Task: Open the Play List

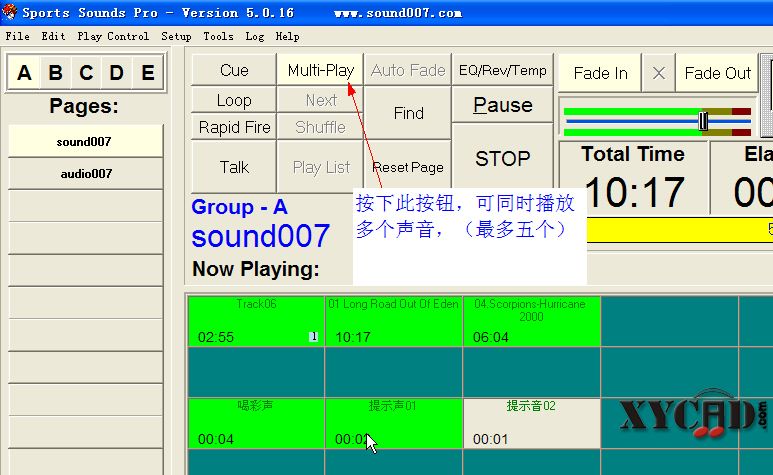Action: pyautogui.click(x=320, y=167)
